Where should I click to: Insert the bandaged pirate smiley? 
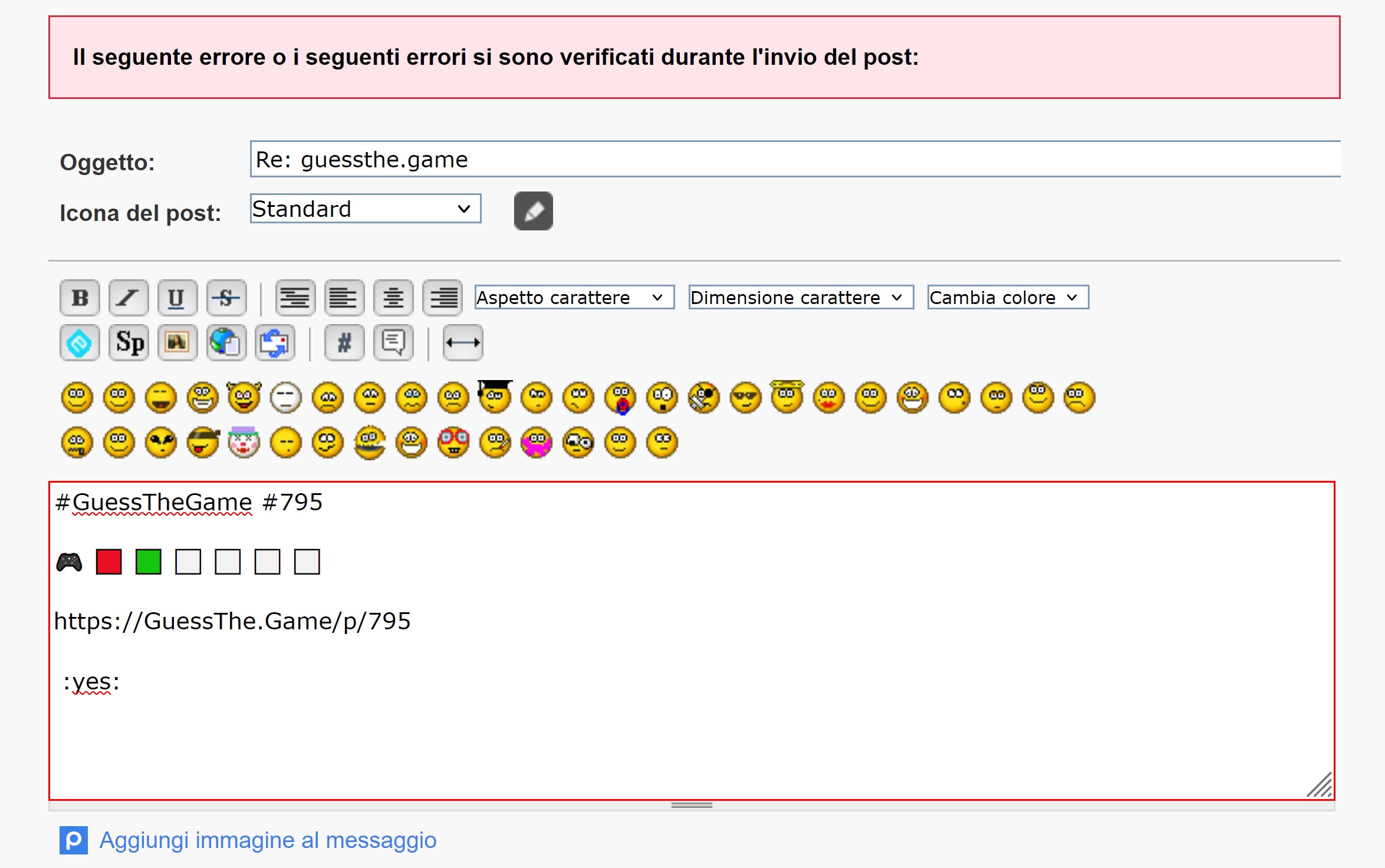pyautogui.click(x=704, y=398)
